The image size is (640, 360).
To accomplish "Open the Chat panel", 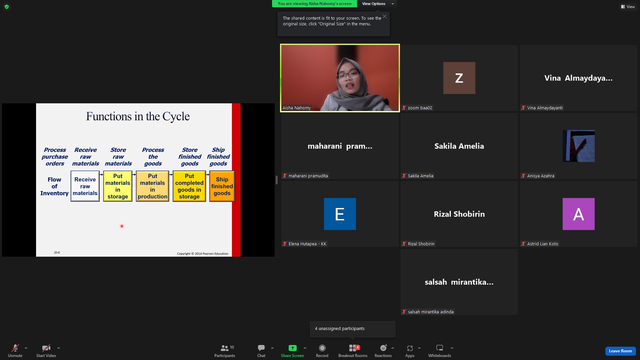I will coord(261,350).
